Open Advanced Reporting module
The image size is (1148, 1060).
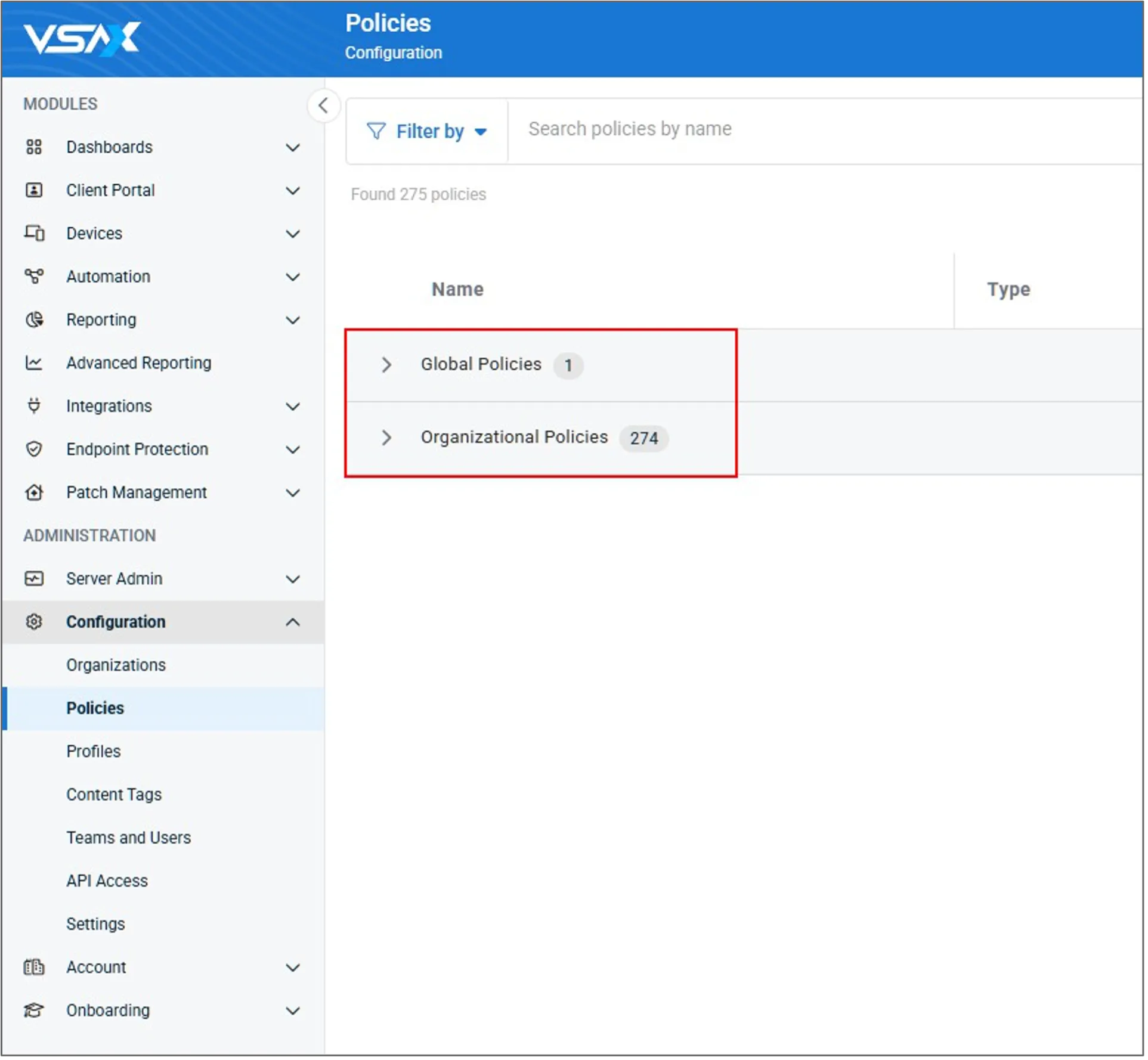tap(138, 362)
